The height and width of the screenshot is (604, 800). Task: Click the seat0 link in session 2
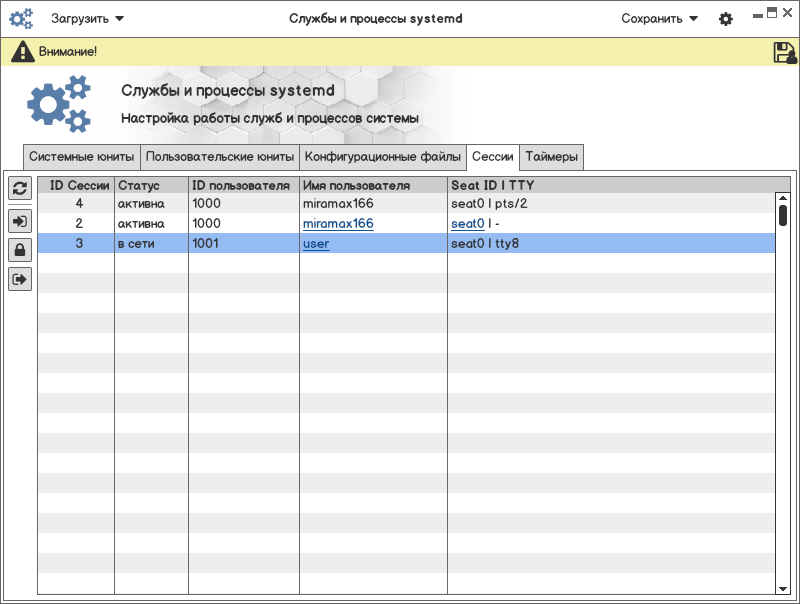click(467, 224)
